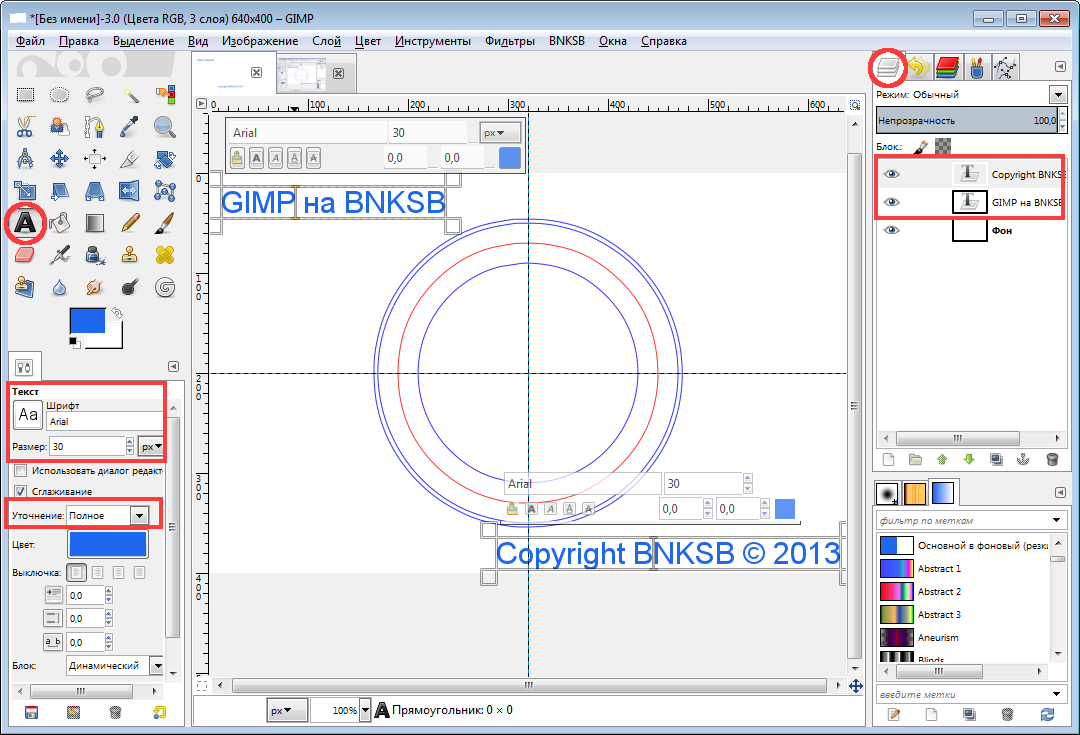Select the Free Select lasso tool
Viewport: 1080px width, 735px height.
click(94, 94)
